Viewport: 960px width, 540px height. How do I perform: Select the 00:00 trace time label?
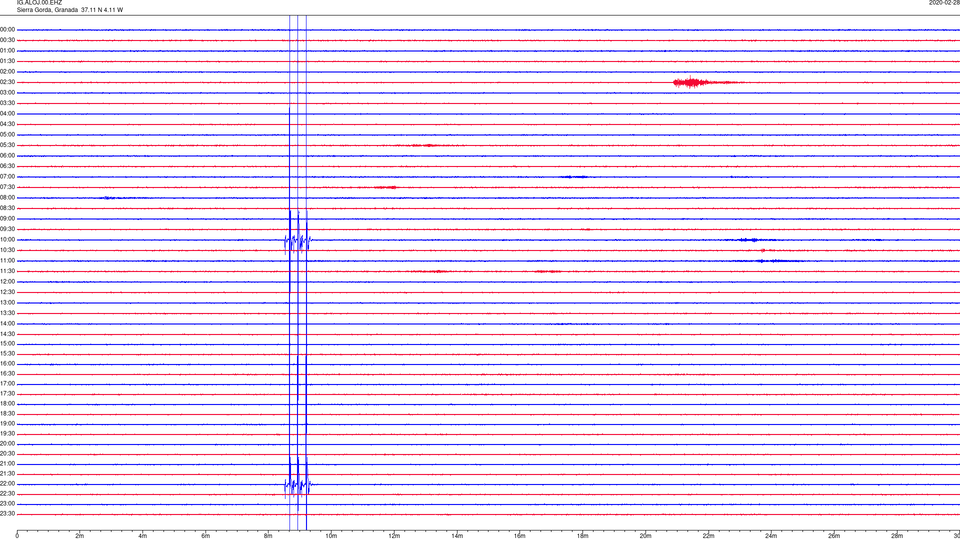(x=7, y=29)
